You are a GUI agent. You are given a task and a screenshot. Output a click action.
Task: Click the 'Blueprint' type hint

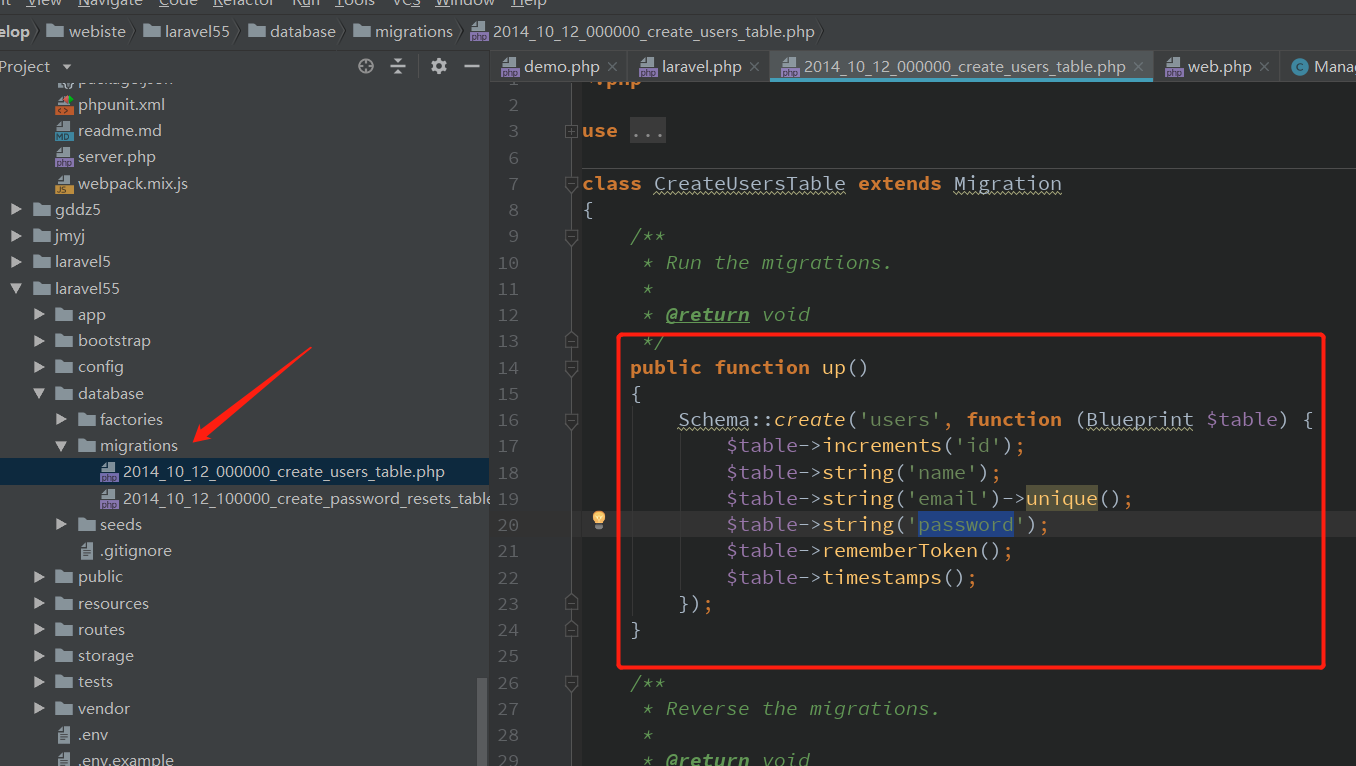1140,420
